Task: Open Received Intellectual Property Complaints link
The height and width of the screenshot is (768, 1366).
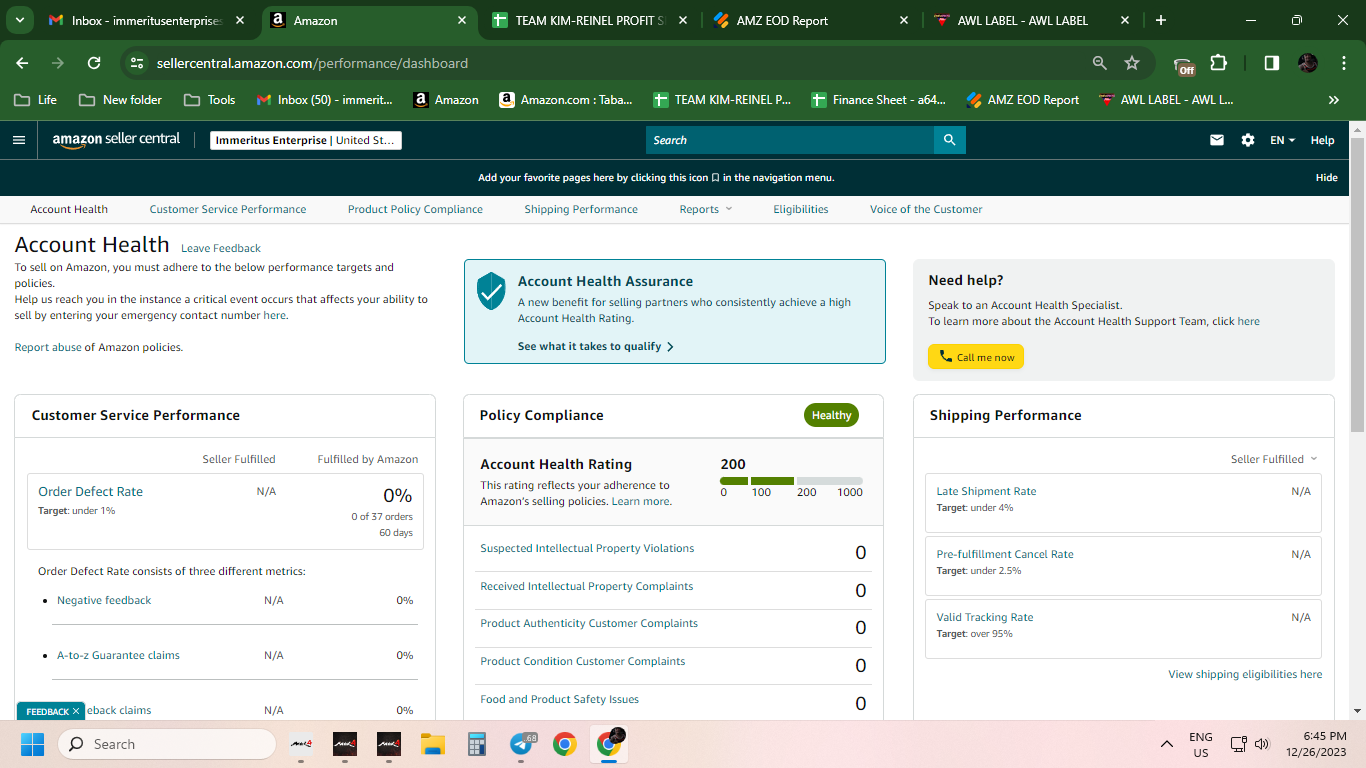Action: click(x=586, y=586)
